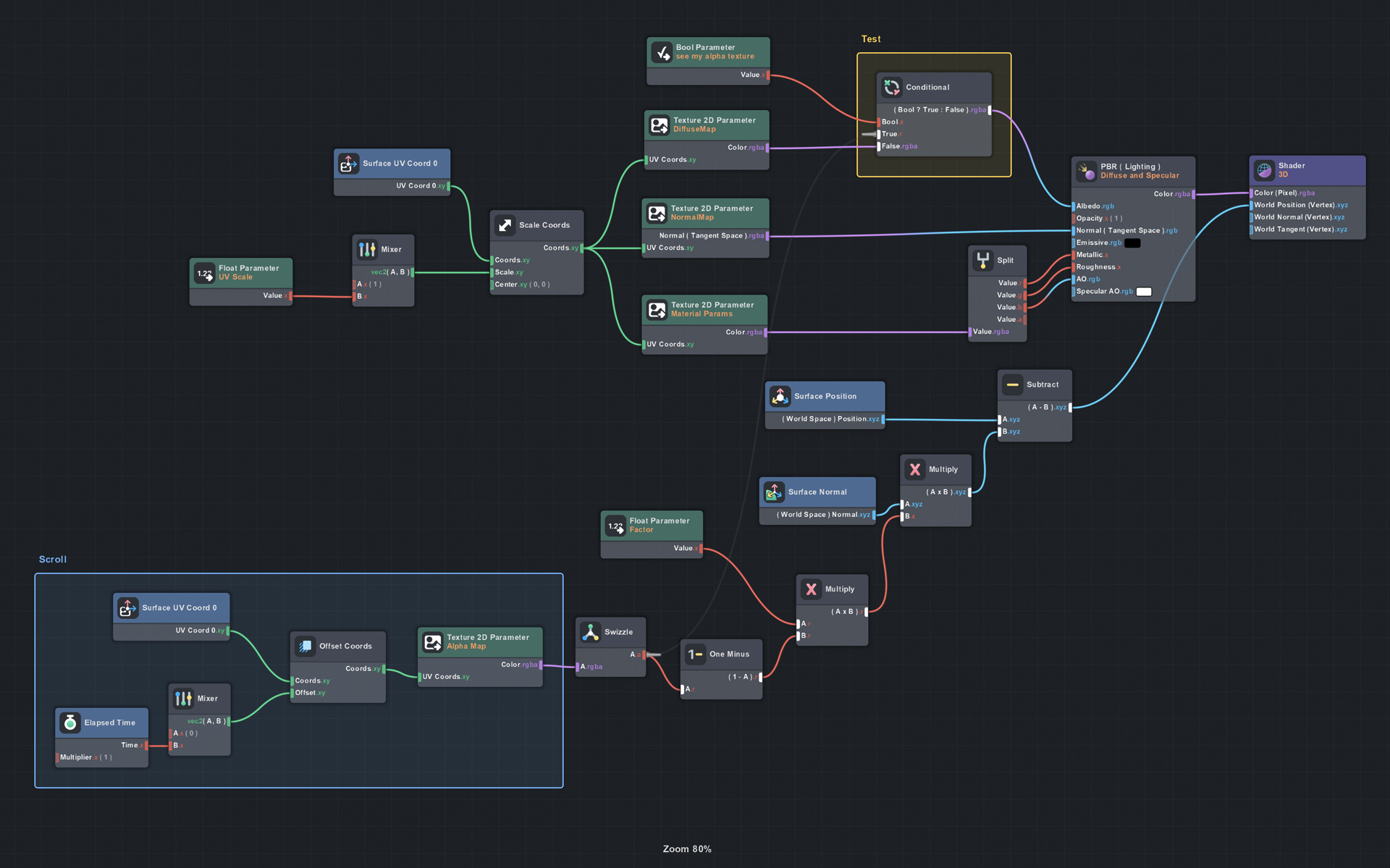Click the Zoom 80% indicator
This screenshot has height=868, width=1390.
click(687, 849)
